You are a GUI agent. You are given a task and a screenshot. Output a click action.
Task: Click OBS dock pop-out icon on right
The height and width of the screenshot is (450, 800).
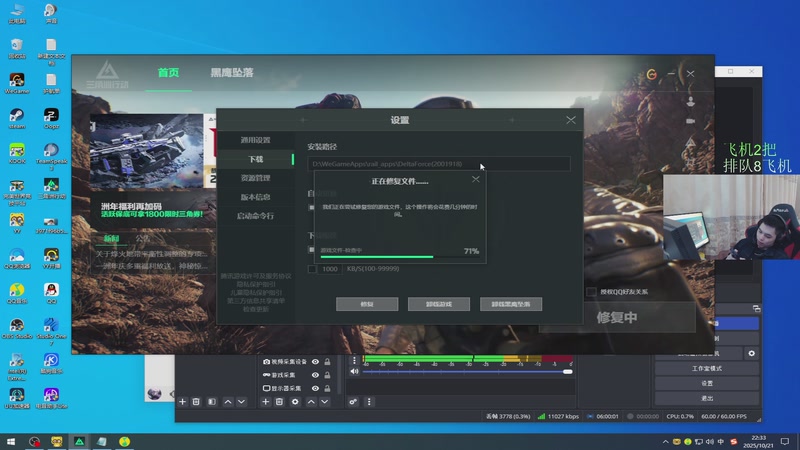tap(756, 309)
